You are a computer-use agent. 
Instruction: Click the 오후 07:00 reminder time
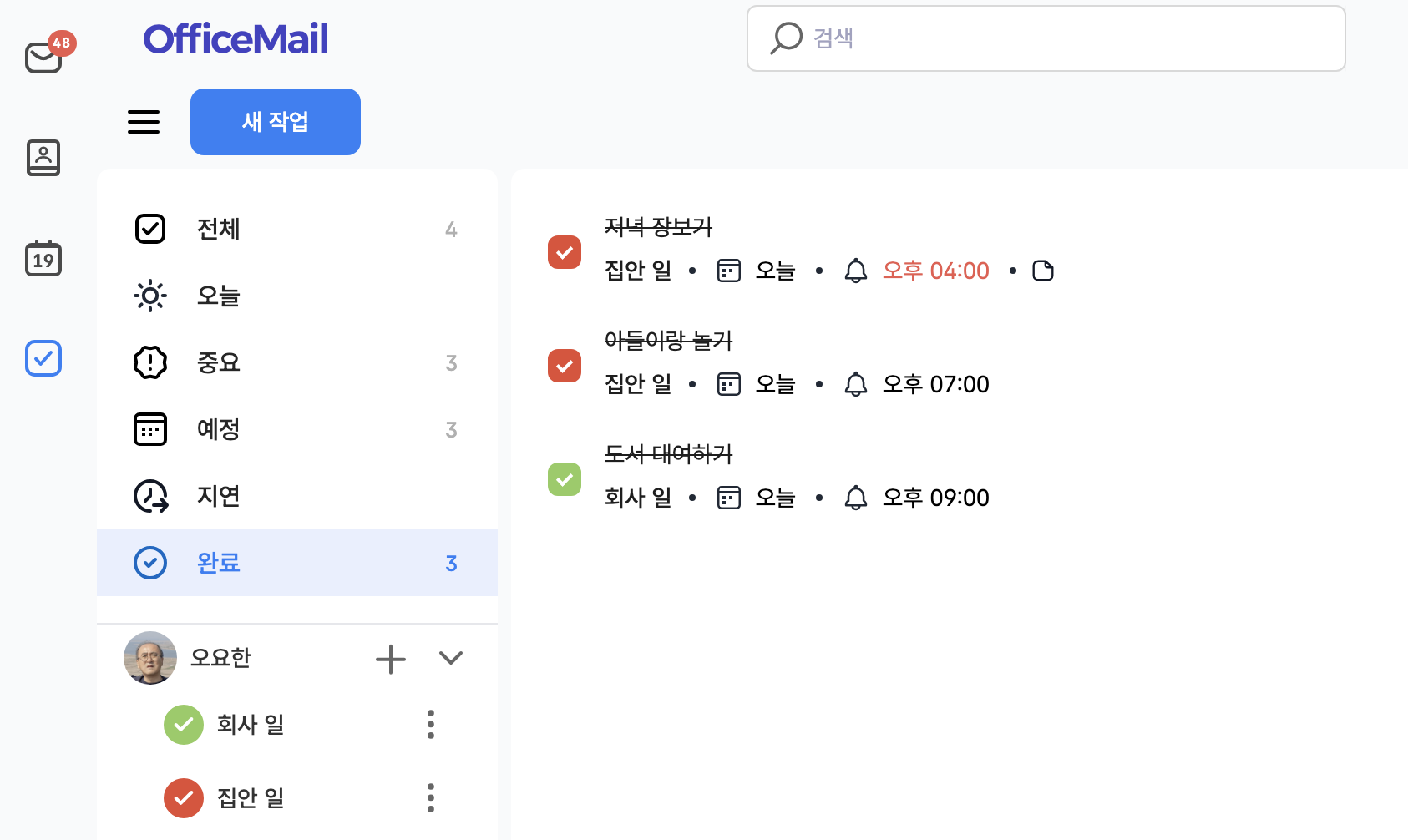(936, 384)
